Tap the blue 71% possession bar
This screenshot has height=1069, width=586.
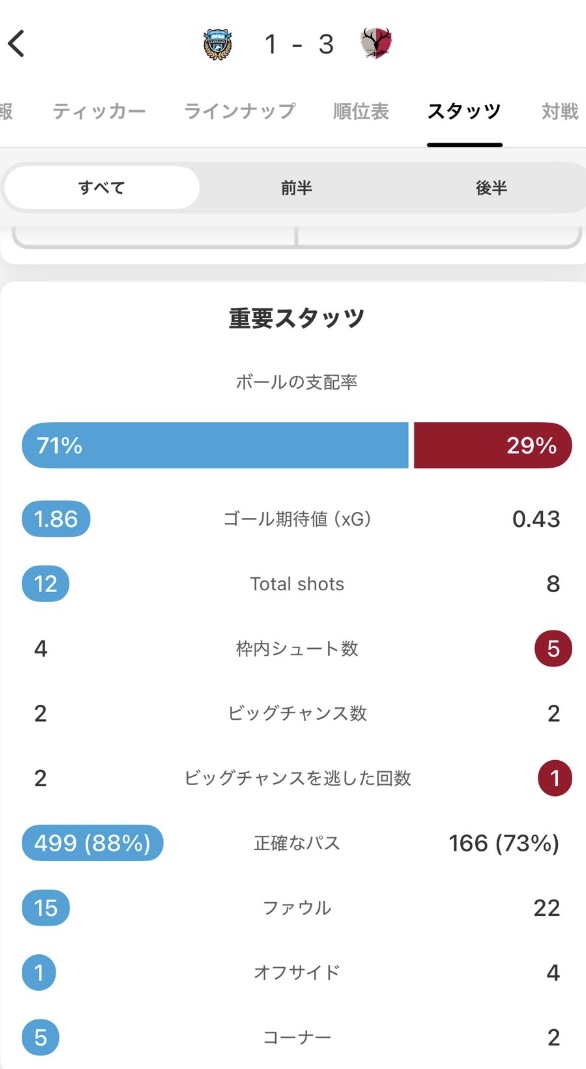pyautogui.click(x=215, y=446)
